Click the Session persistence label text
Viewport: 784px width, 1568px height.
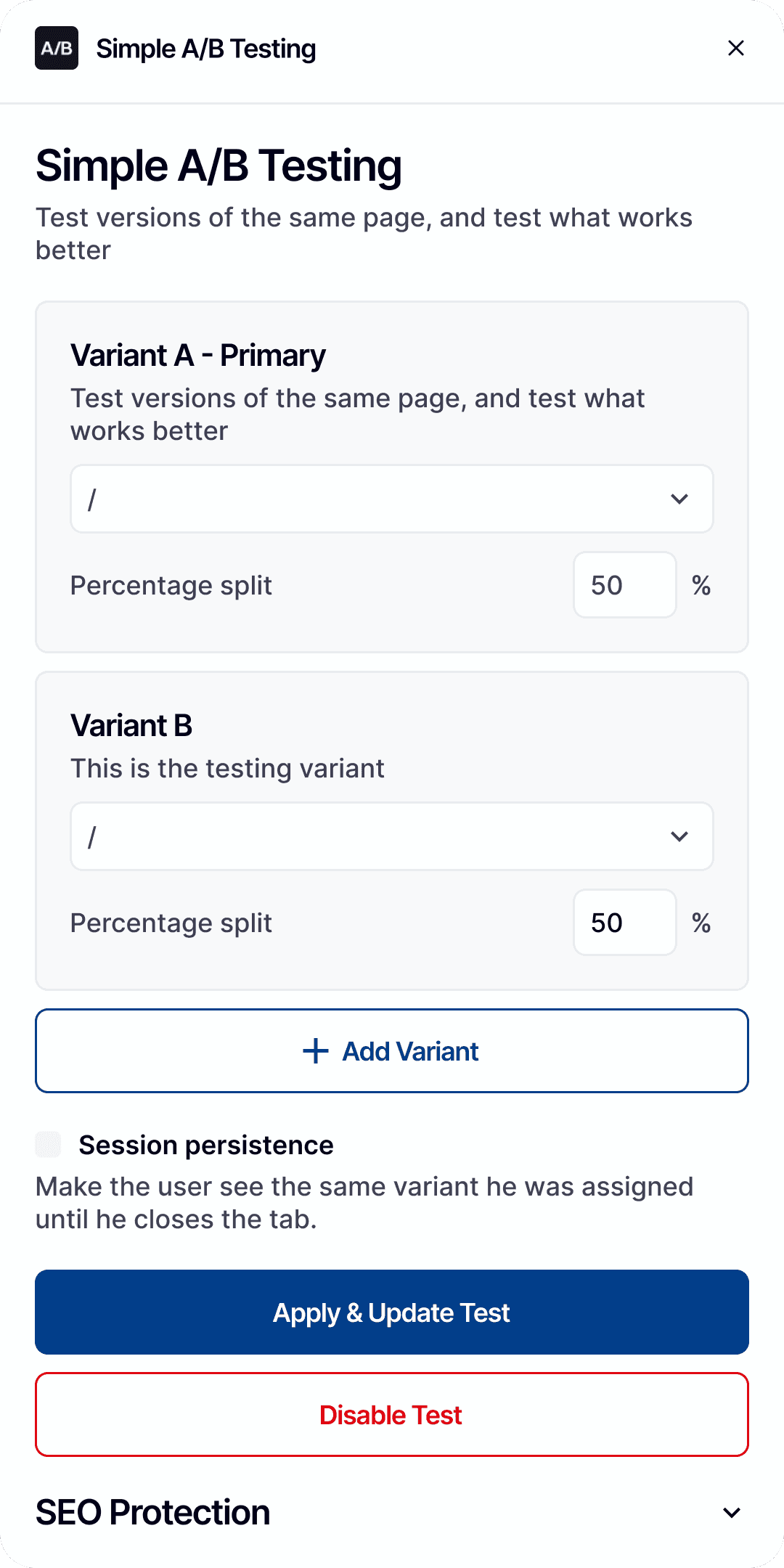206,1145
